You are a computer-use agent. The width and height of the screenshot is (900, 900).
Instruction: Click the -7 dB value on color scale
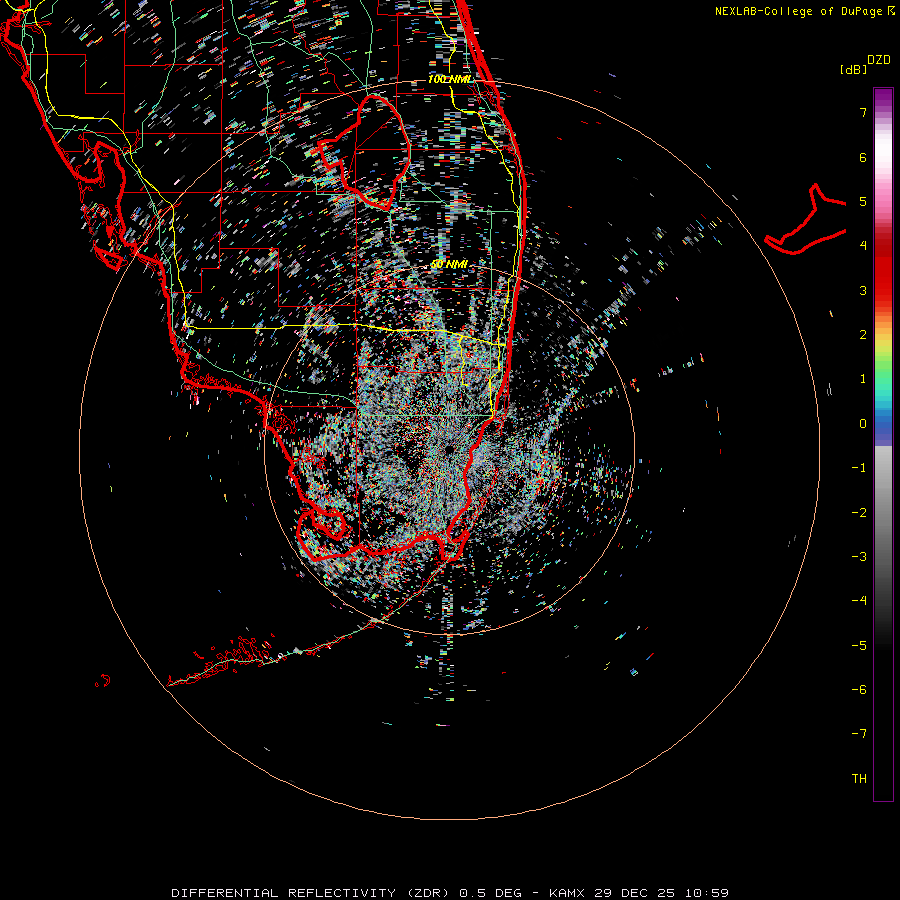(x=859, y=734)
